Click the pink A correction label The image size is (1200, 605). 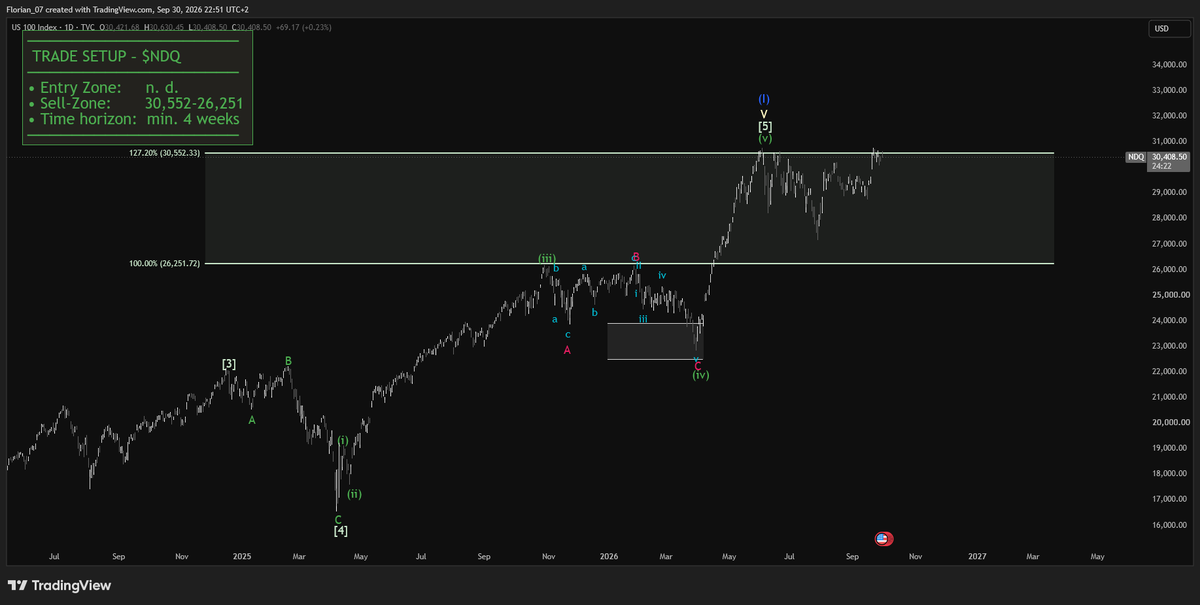point(567,350)
